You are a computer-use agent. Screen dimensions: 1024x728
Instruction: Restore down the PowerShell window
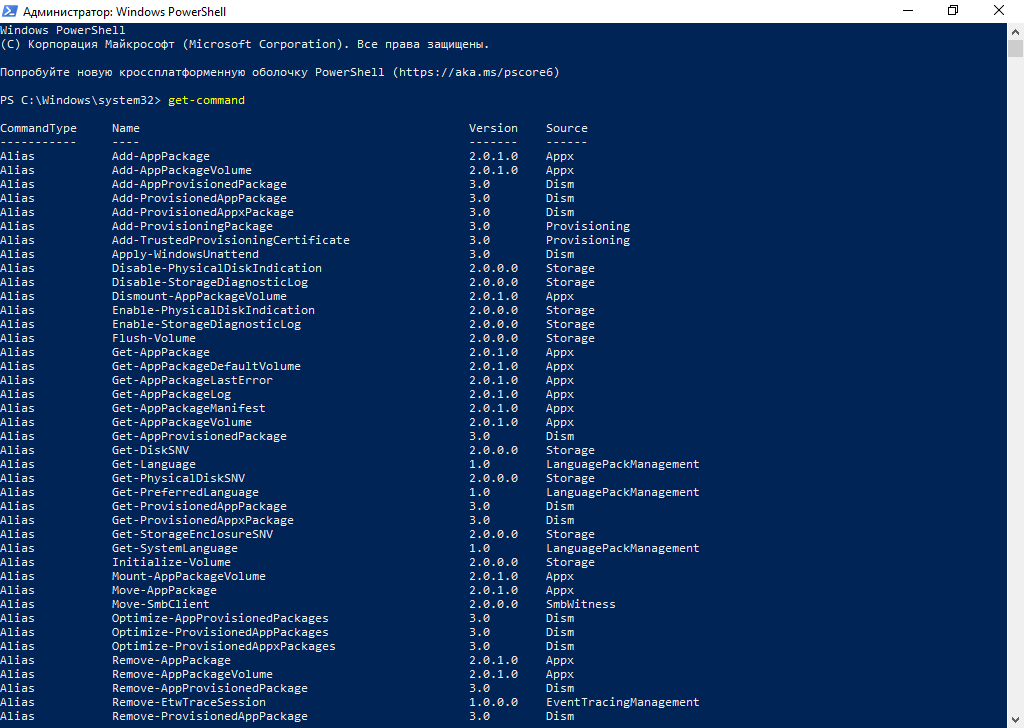(x=952, y=10)
